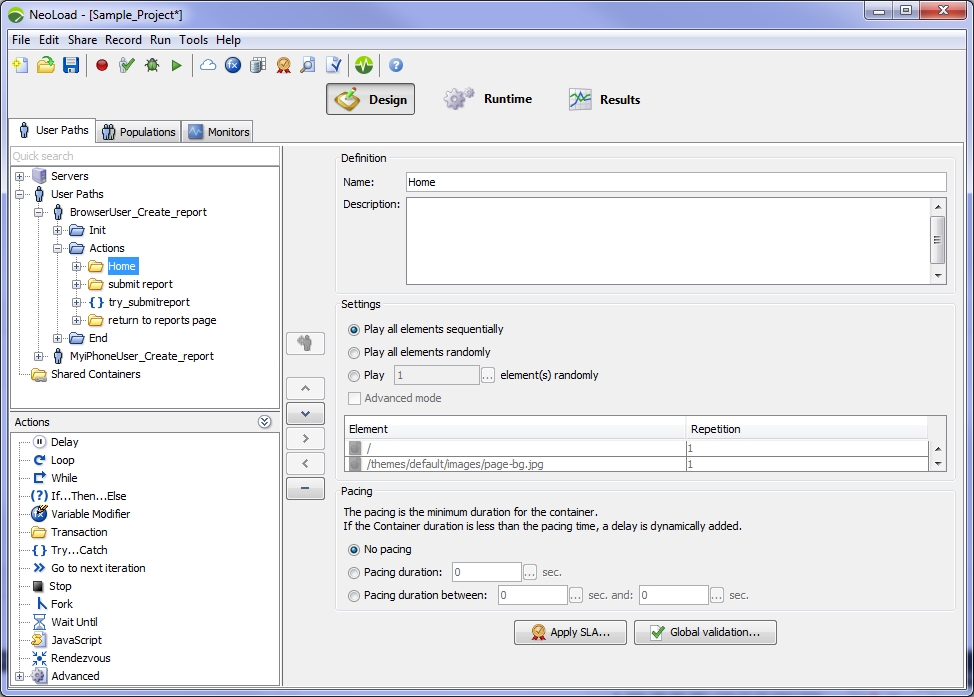Open the cloud icon in the toolbar
The height and width of the screenshot is (697, 974).
click(208, 65)
